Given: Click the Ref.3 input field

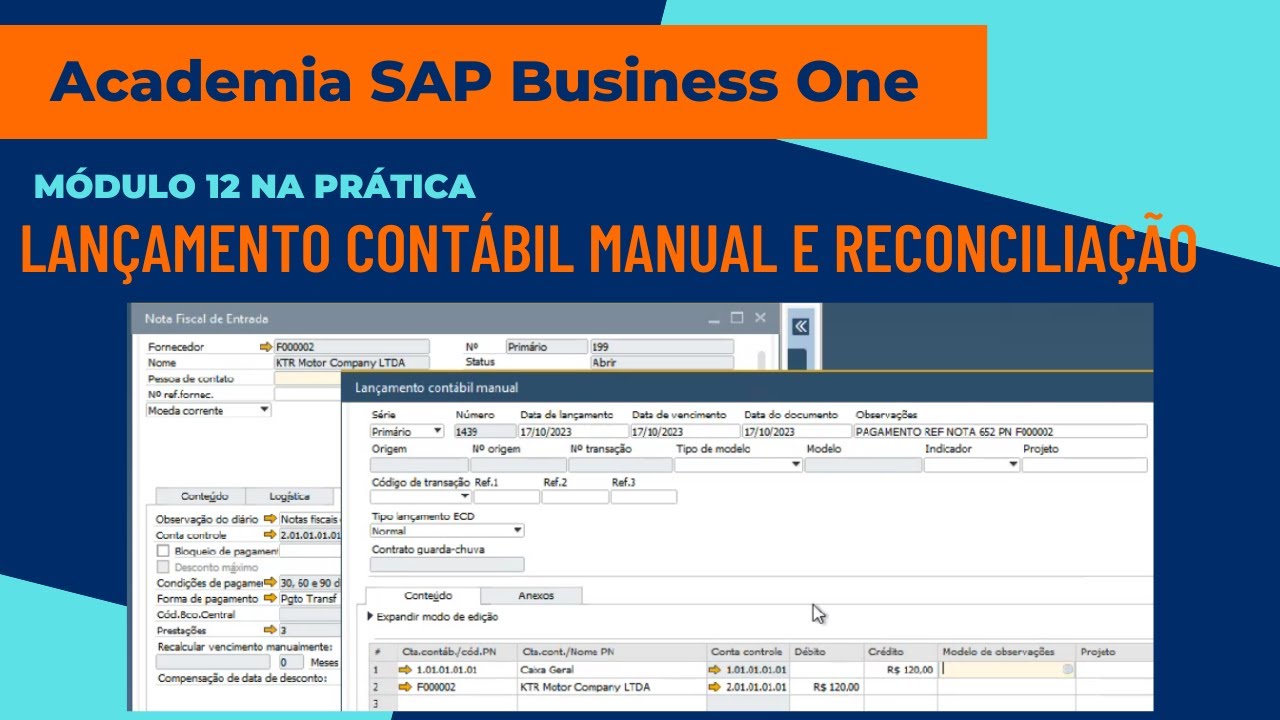Looking at the screenshot, I should coord(643,497).
